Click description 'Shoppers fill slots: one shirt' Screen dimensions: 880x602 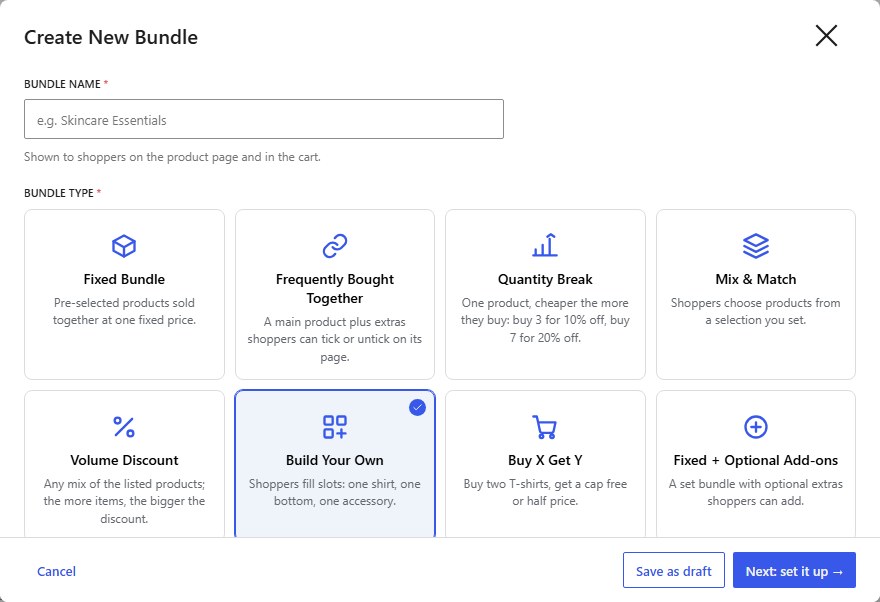point(334,492)
